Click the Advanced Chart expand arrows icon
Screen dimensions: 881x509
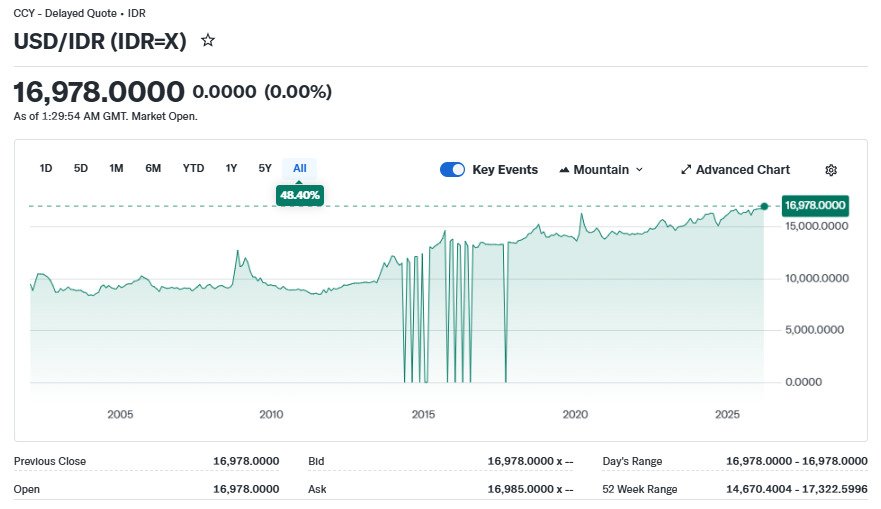[x=686, y=170]
